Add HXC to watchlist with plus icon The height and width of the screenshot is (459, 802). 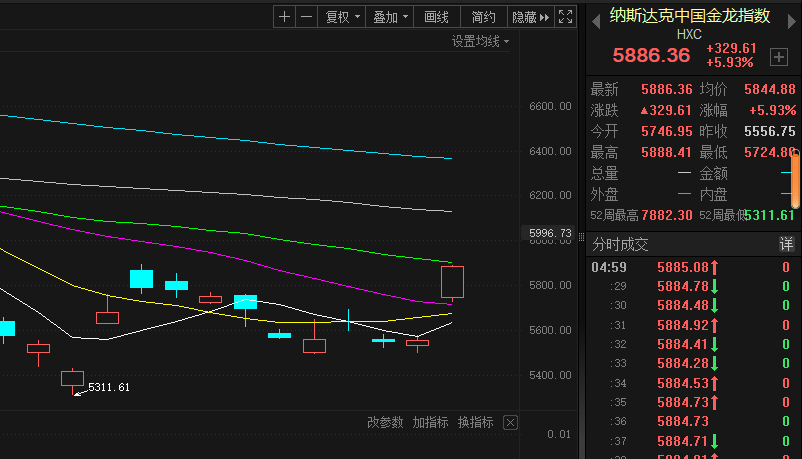[x=778, y=57]
